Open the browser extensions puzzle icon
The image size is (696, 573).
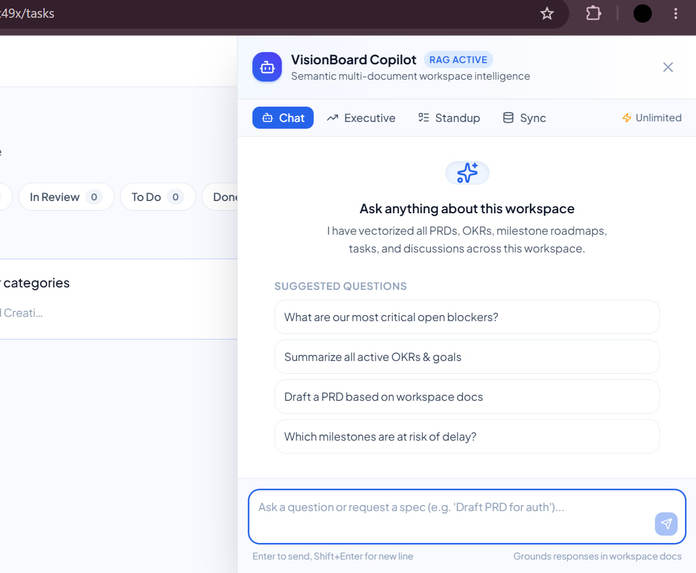(x=593, y=14)
